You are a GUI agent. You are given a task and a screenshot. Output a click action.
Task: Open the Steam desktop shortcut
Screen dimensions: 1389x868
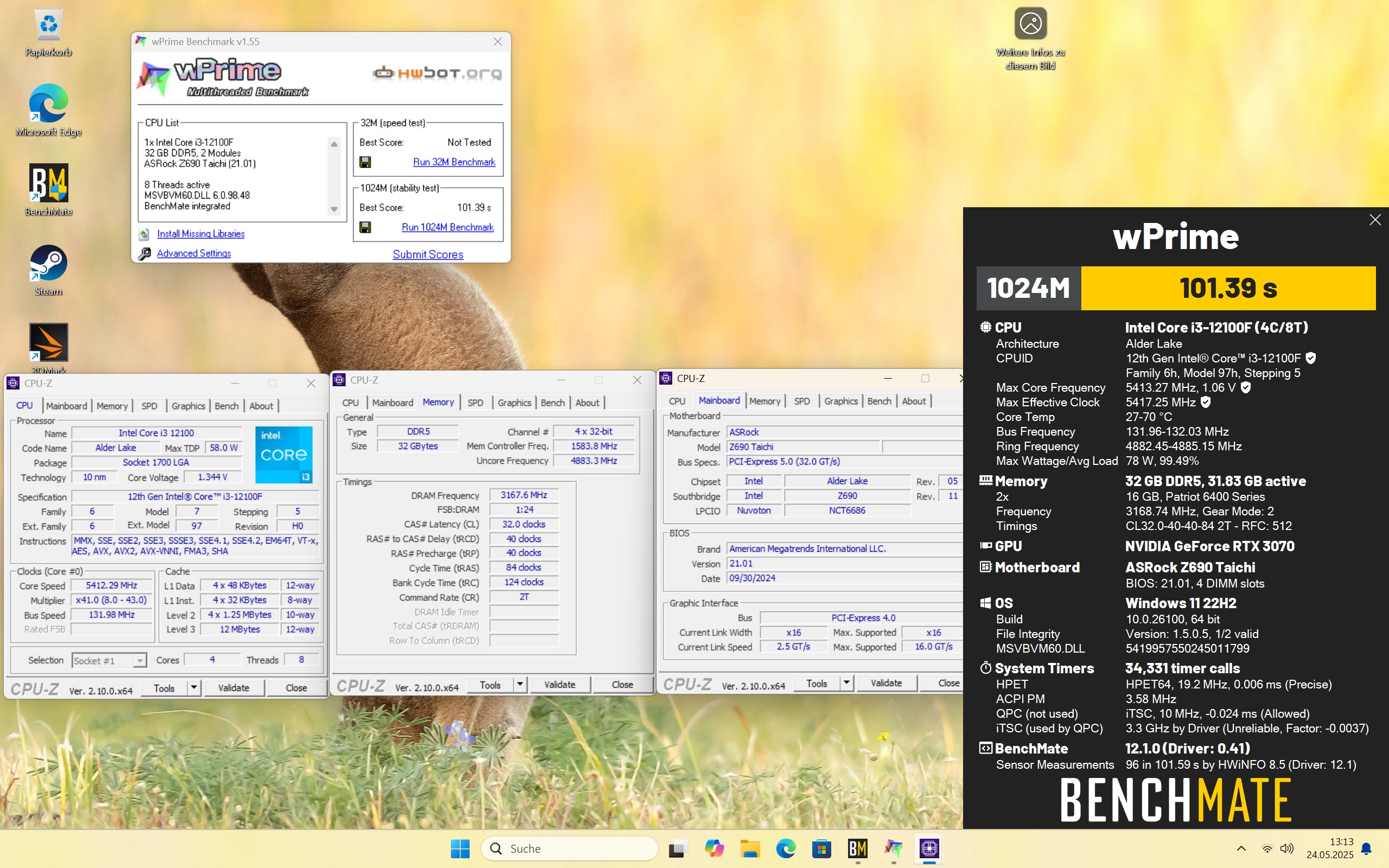tap(49, 270)
